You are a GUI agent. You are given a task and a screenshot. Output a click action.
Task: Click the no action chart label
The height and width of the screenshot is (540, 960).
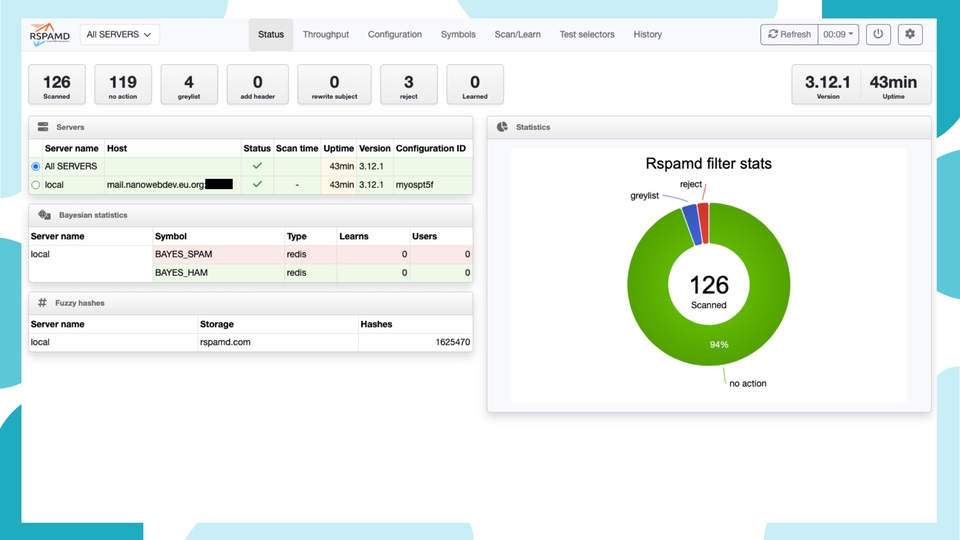coord(748,383)
